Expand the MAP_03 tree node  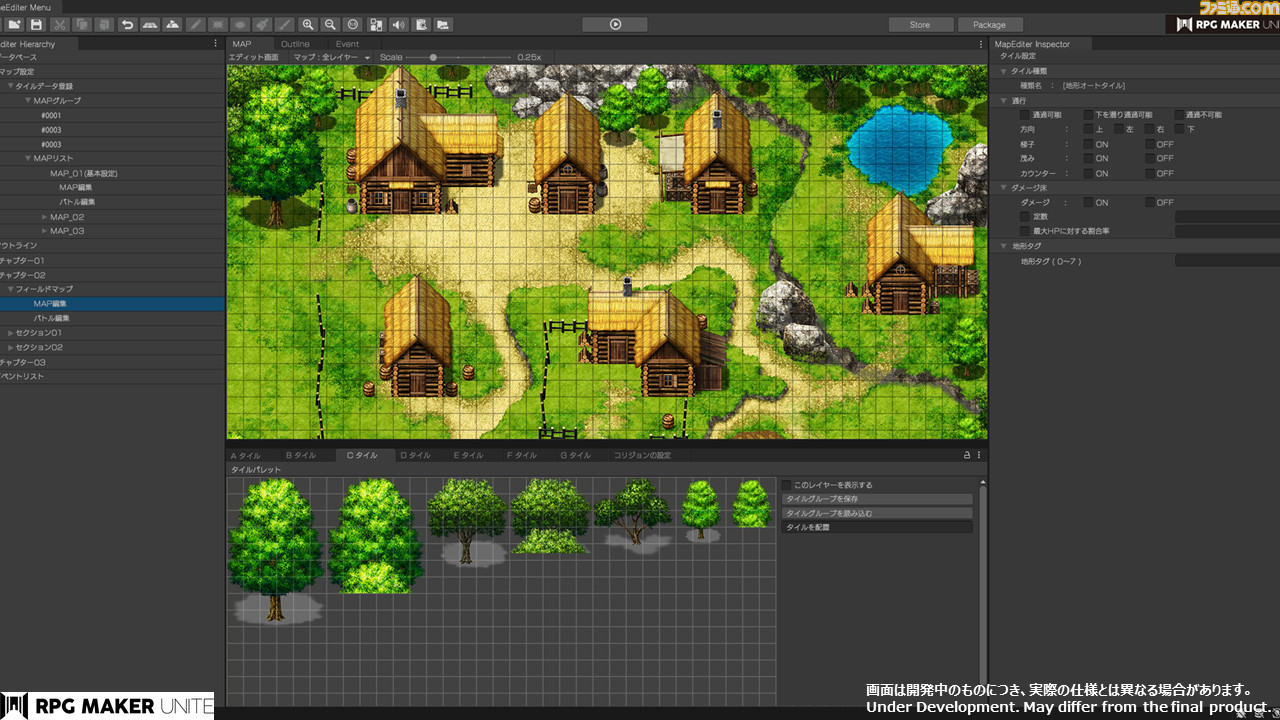coord(45,231)
